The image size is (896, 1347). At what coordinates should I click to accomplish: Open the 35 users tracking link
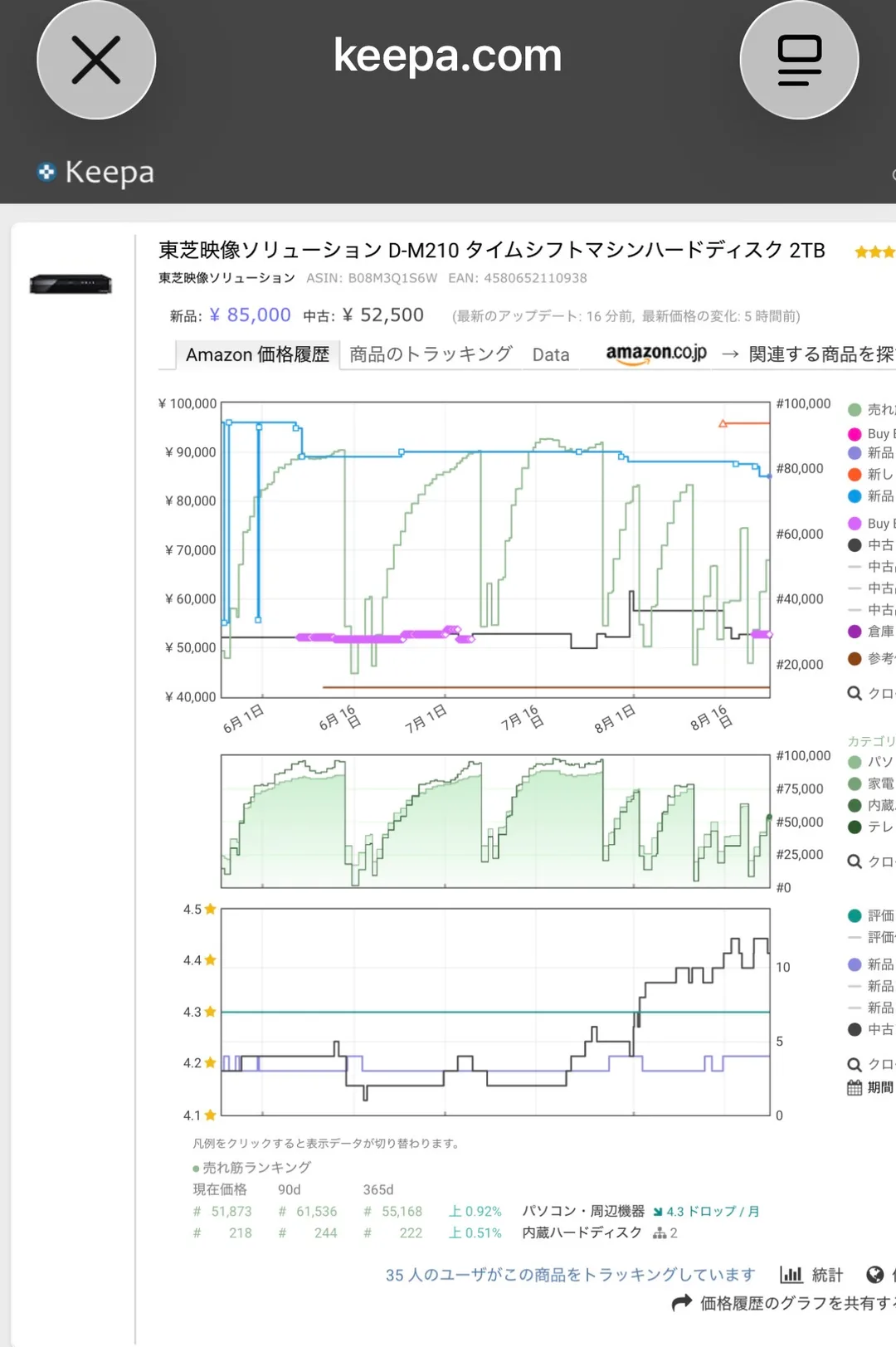(570, 1275)
